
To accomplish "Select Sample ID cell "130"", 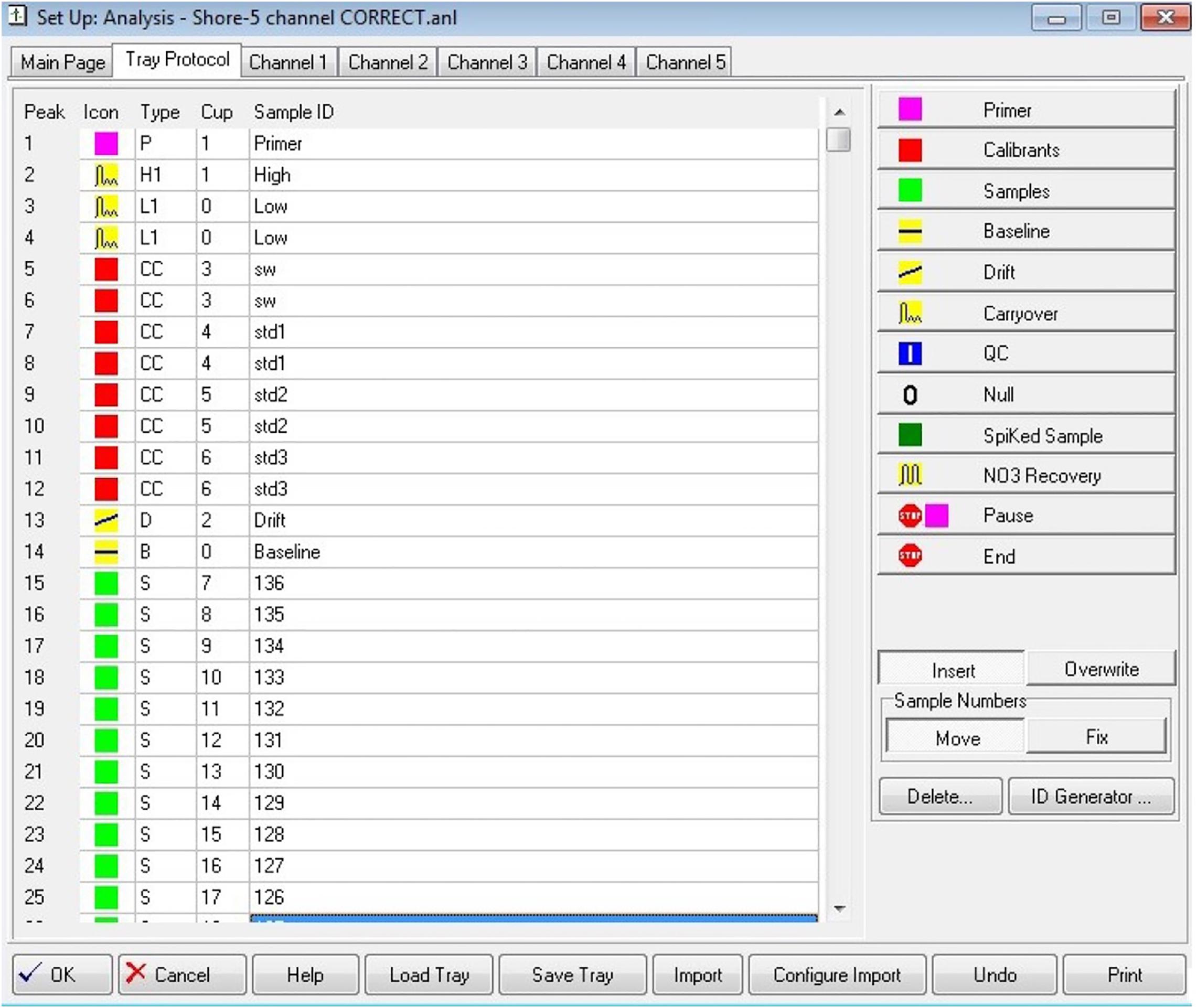I will (x=534, y=772).
